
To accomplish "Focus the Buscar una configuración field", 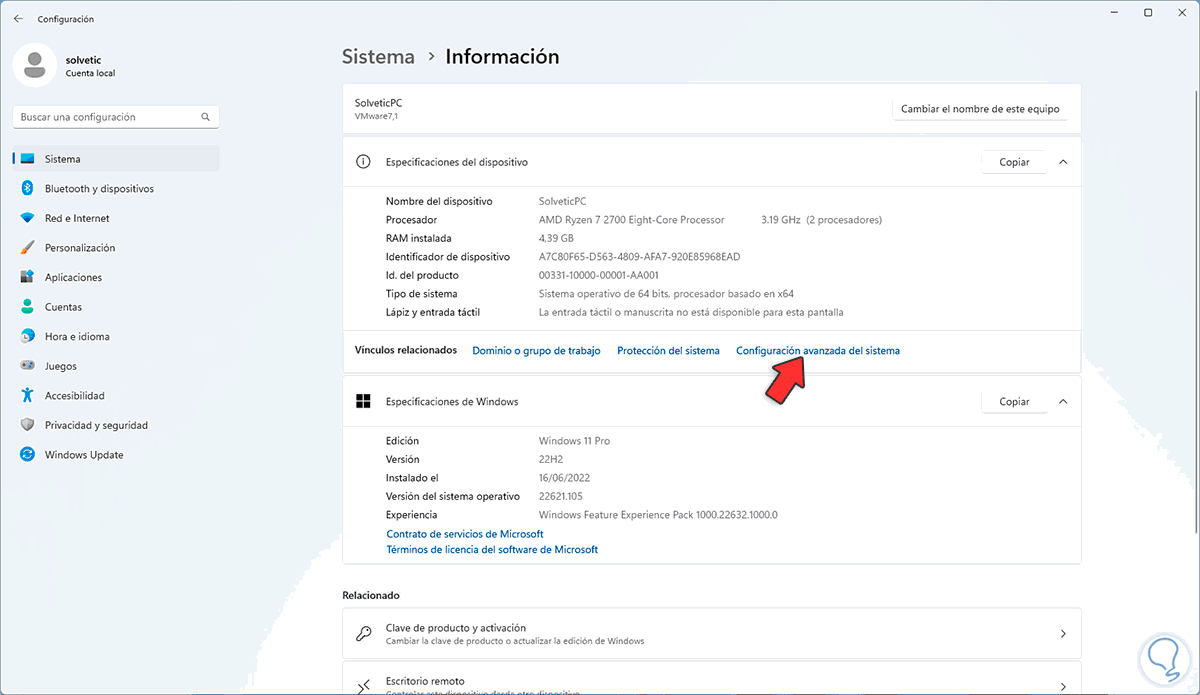I will coord(116,117).
